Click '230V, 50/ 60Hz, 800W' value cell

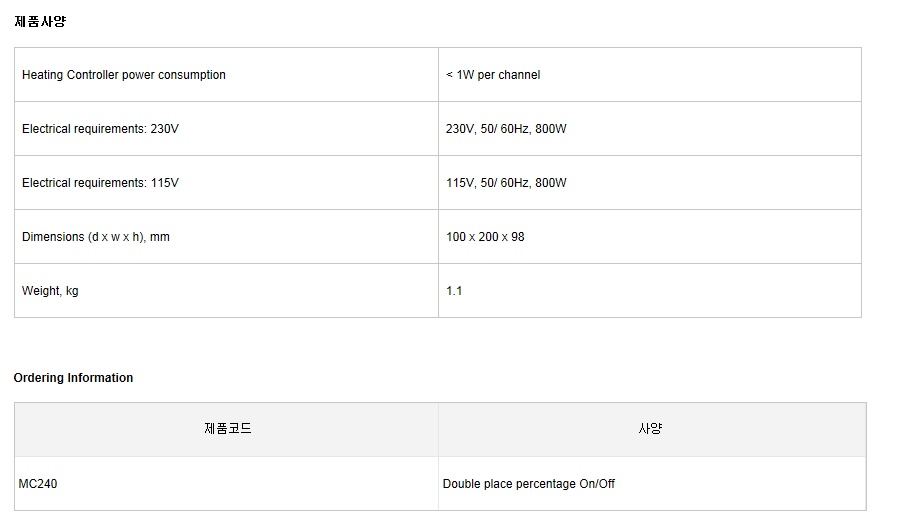coord(650,128)
